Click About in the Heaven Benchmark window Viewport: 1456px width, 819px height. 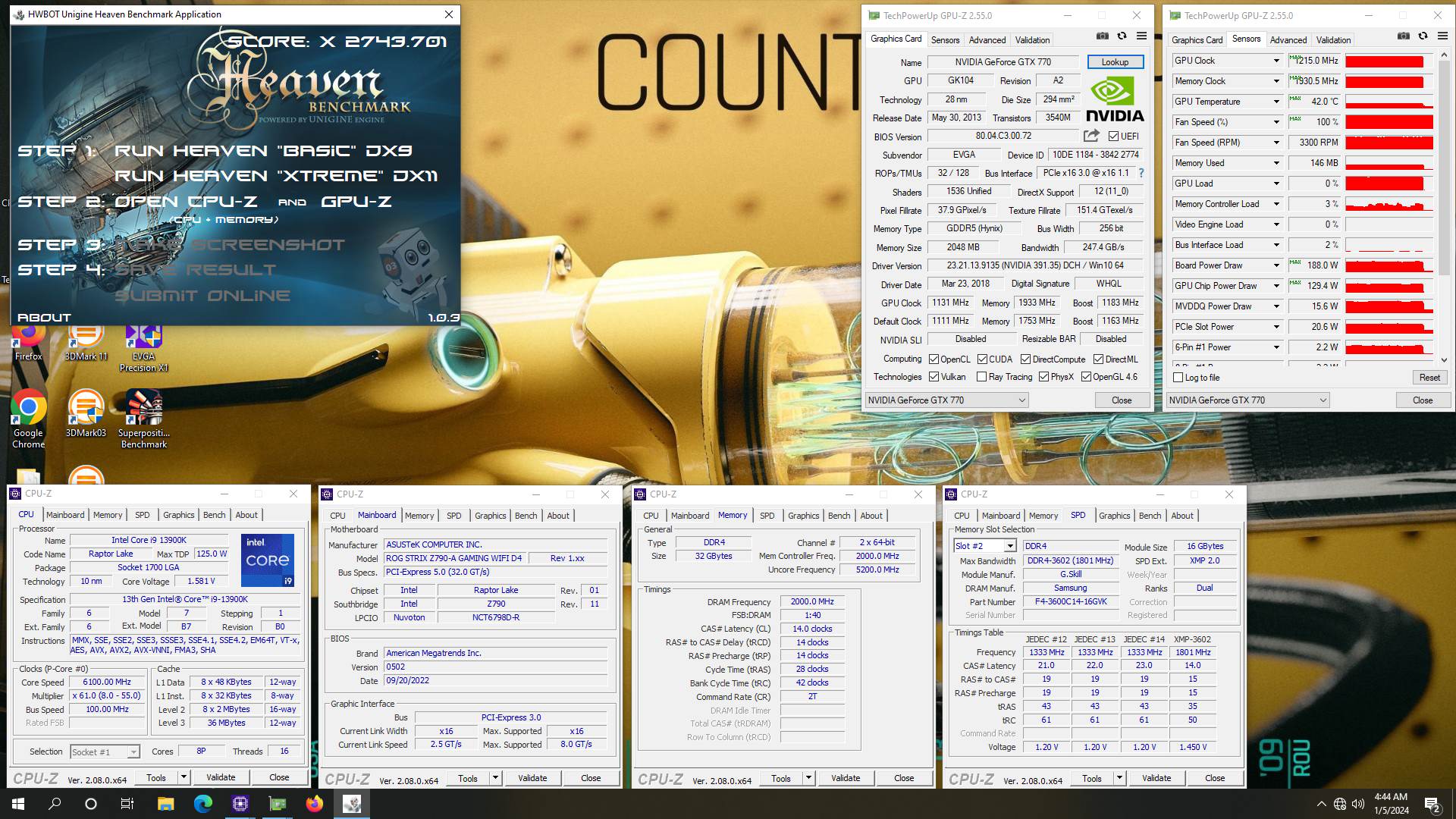tap(44, 318)
